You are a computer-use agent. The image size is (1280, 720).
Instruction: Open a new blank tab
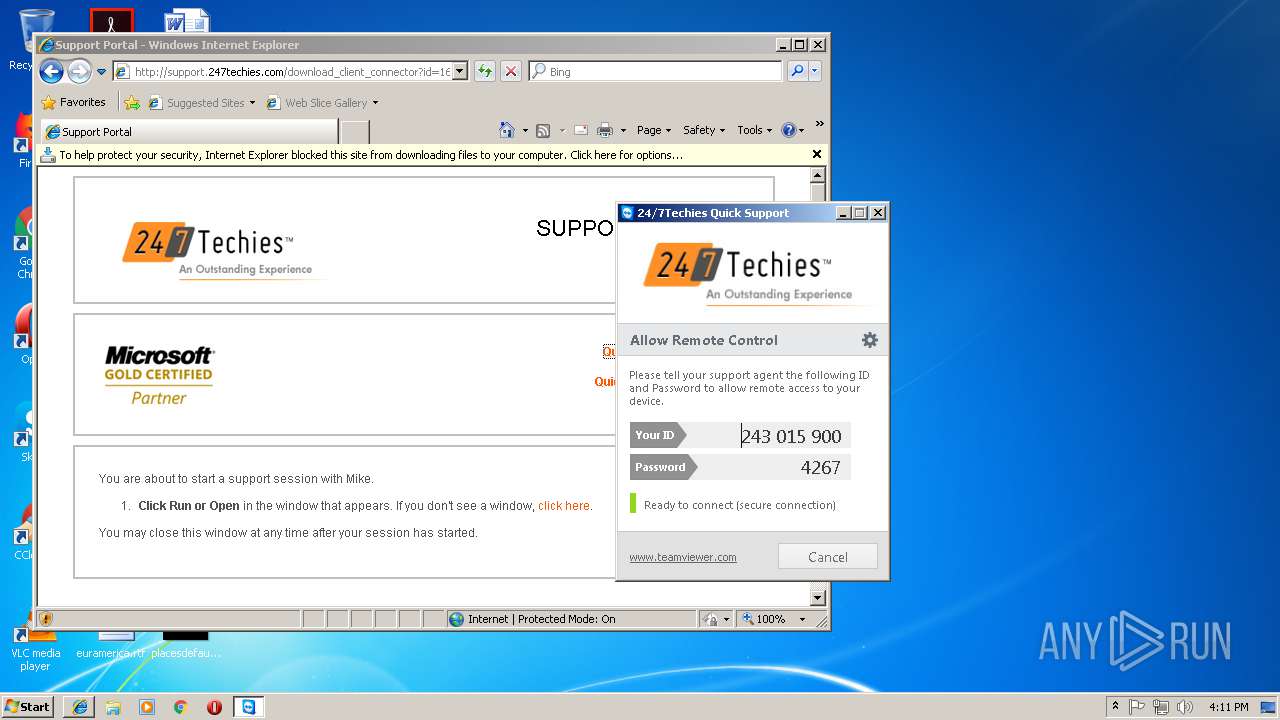355,132
